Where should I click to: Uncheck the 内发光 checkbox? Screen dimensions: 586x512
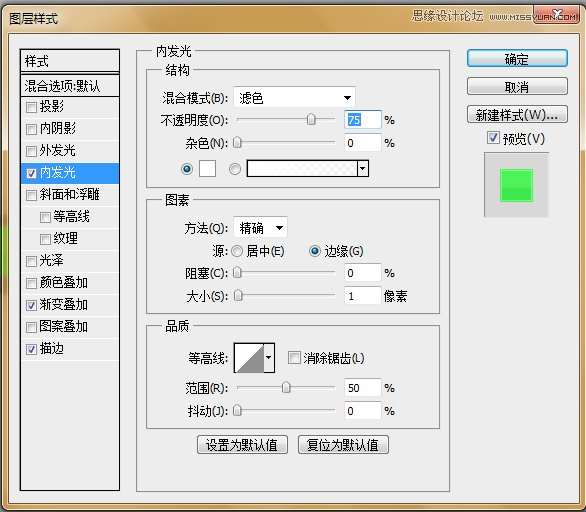pyautogui.click(x=31, y=173)
